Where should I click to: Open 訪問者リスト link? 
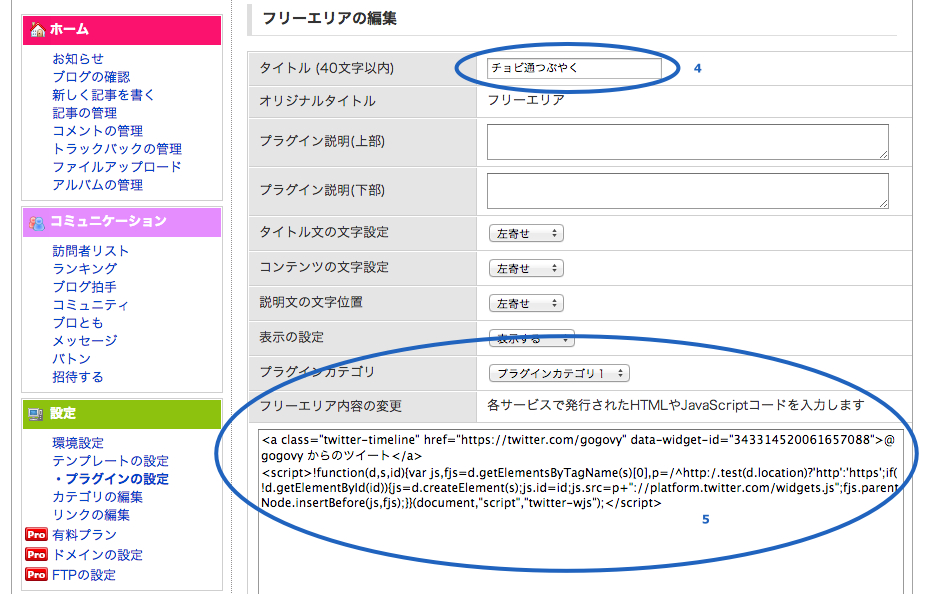click(90, 251)
